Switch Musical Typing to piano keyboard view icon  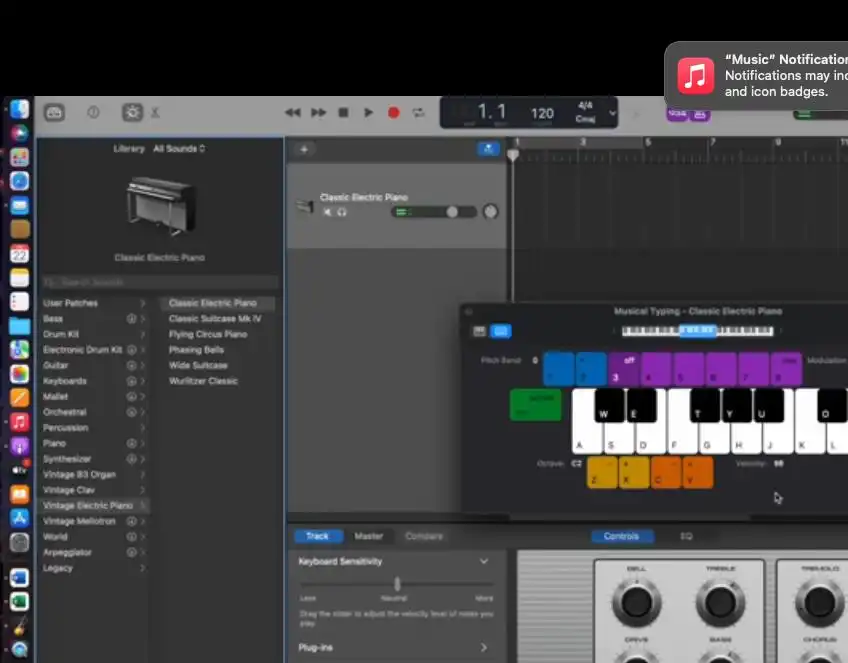click(479, 331)
